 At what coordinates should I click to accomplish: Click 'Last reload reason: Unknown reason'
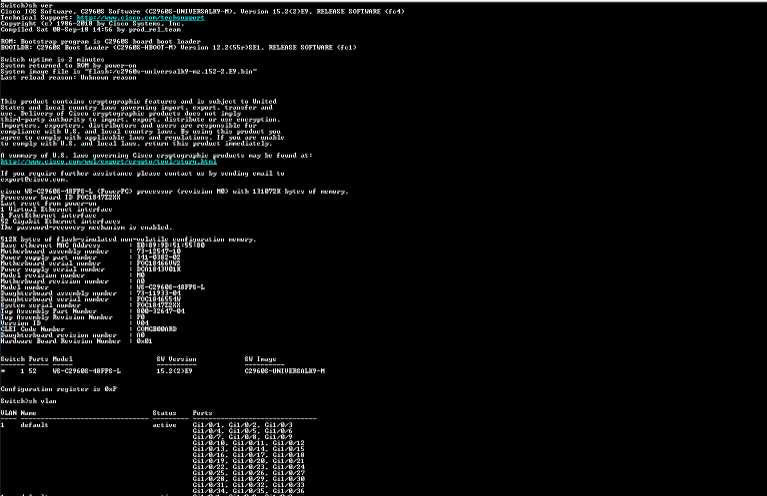pyautogui.click(x=68, y=77)
